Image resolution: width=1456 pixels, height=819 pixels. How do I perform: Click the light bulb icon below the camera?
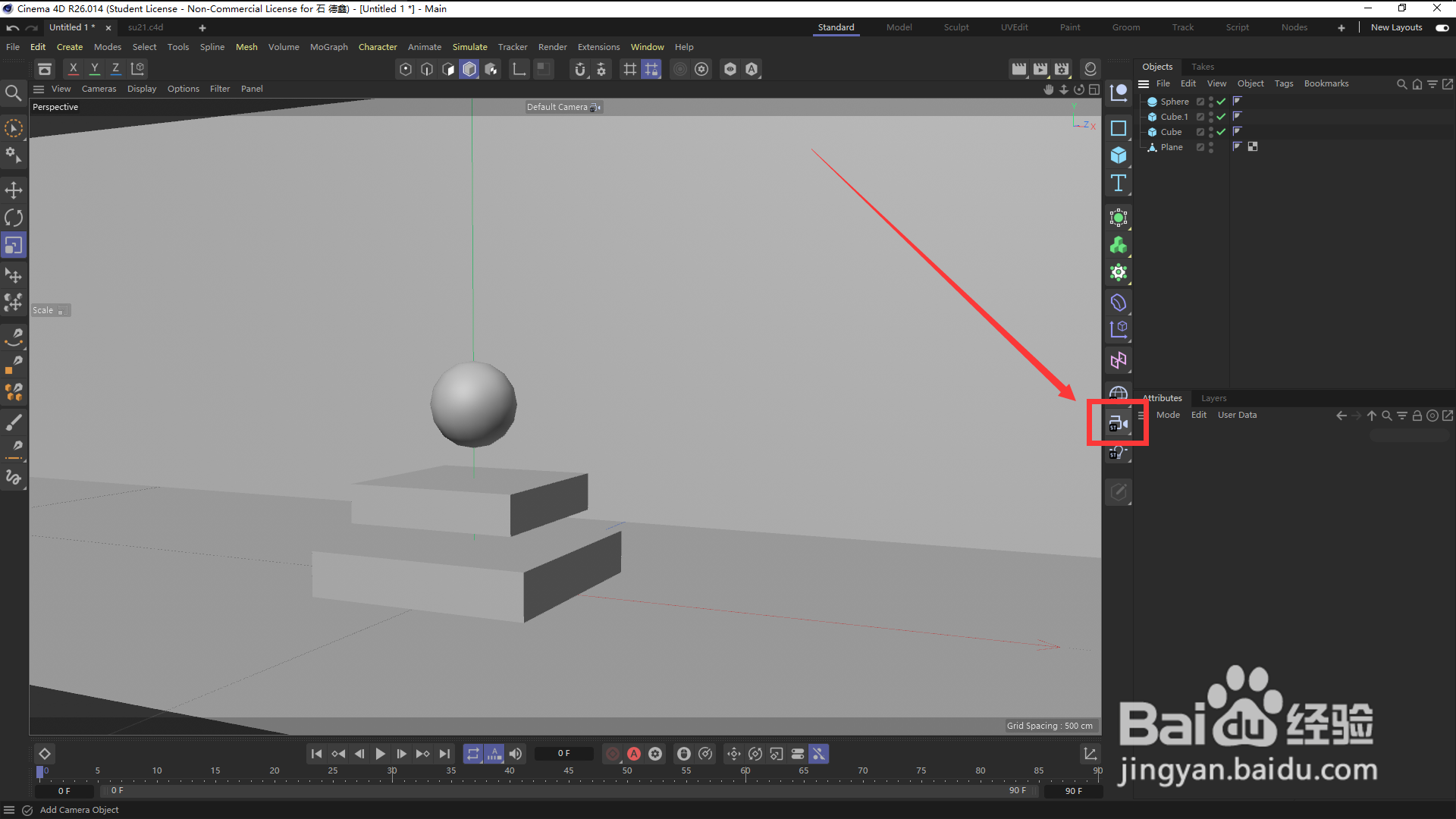(1118, 453)
